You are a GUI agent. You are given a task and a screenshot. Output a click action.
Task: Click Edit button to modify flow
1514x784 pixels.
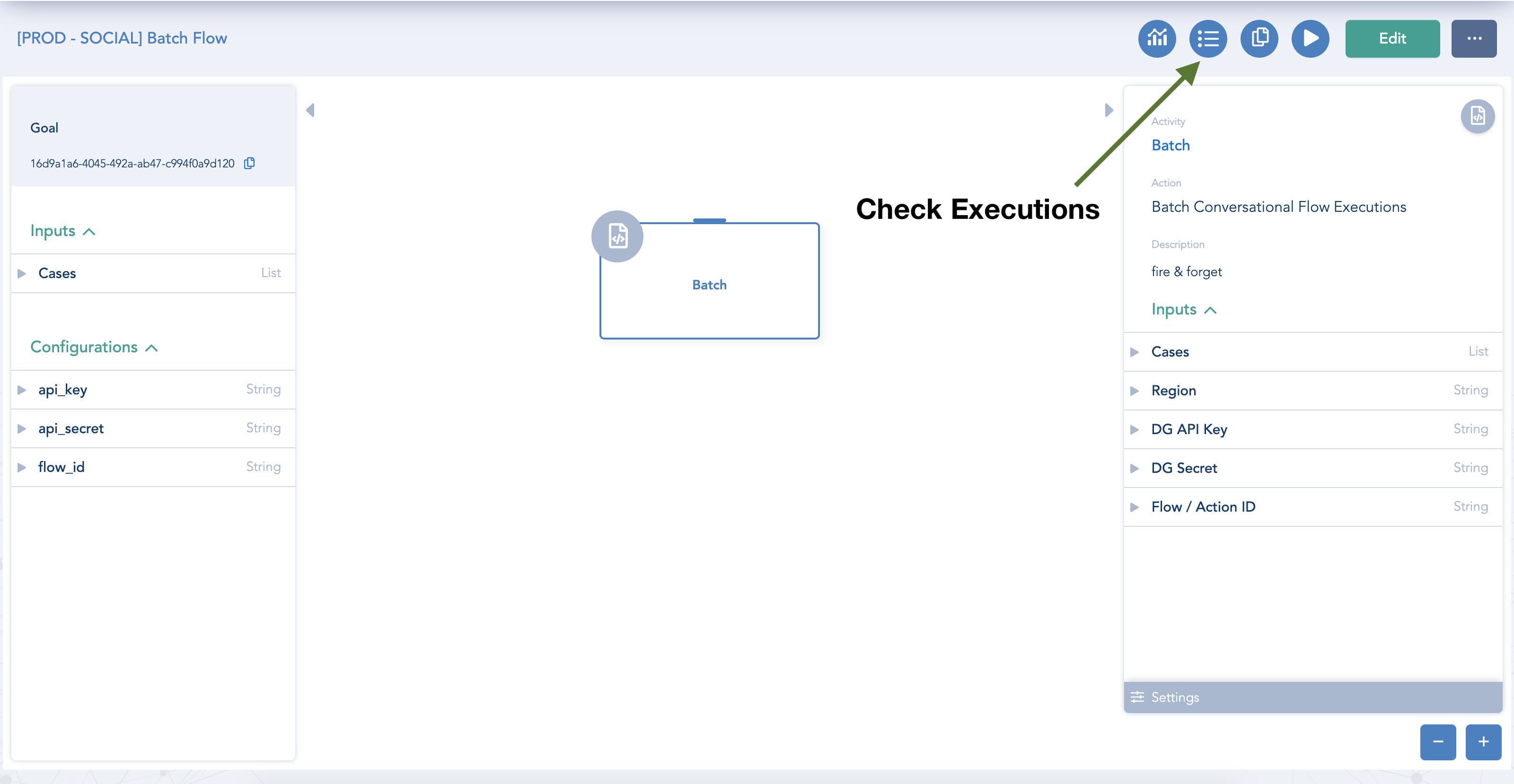[1392, 38]
